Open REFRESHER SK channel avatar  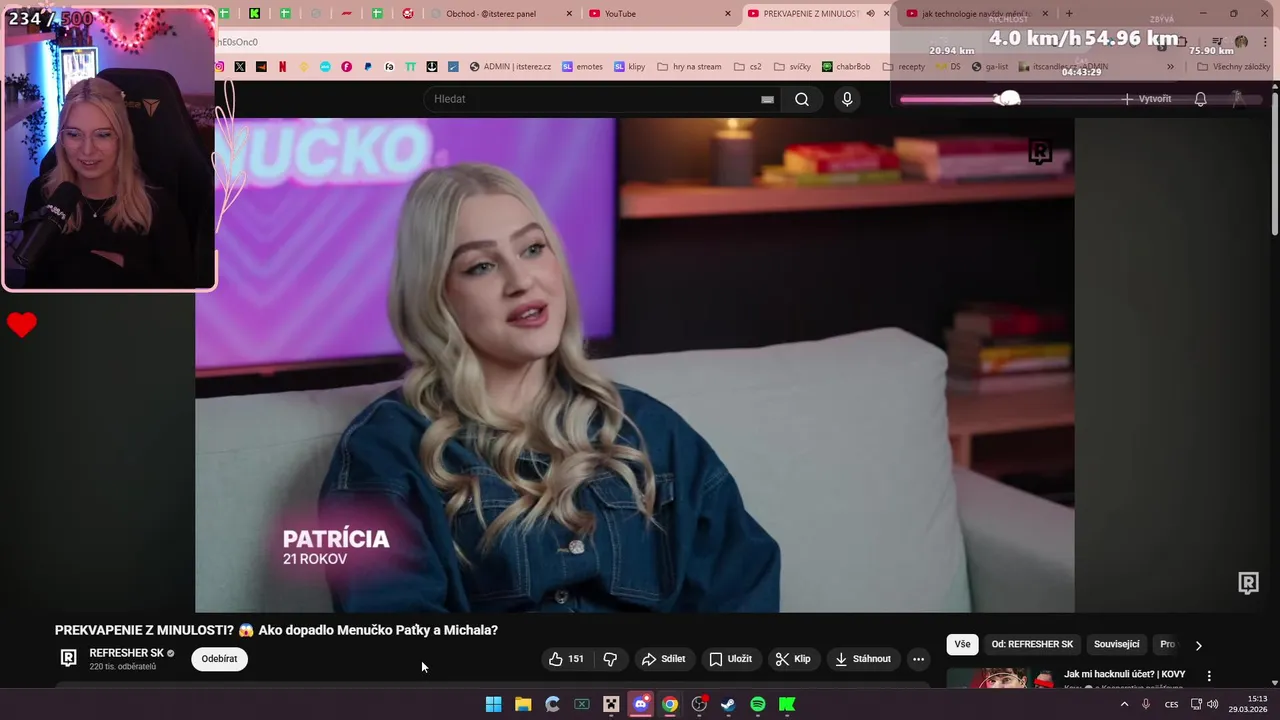click(68, 658)
